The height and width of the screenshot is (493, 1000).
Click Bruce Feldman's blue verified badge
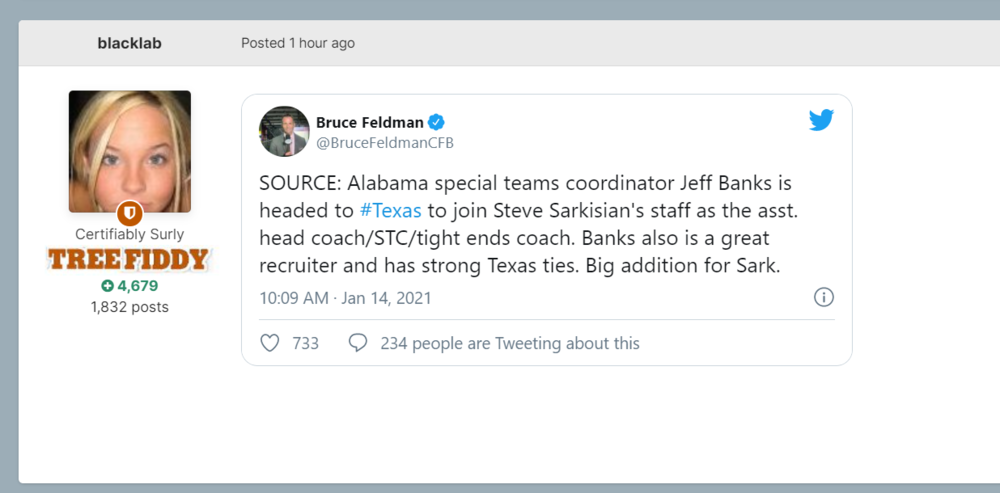(x=437, y=122)
